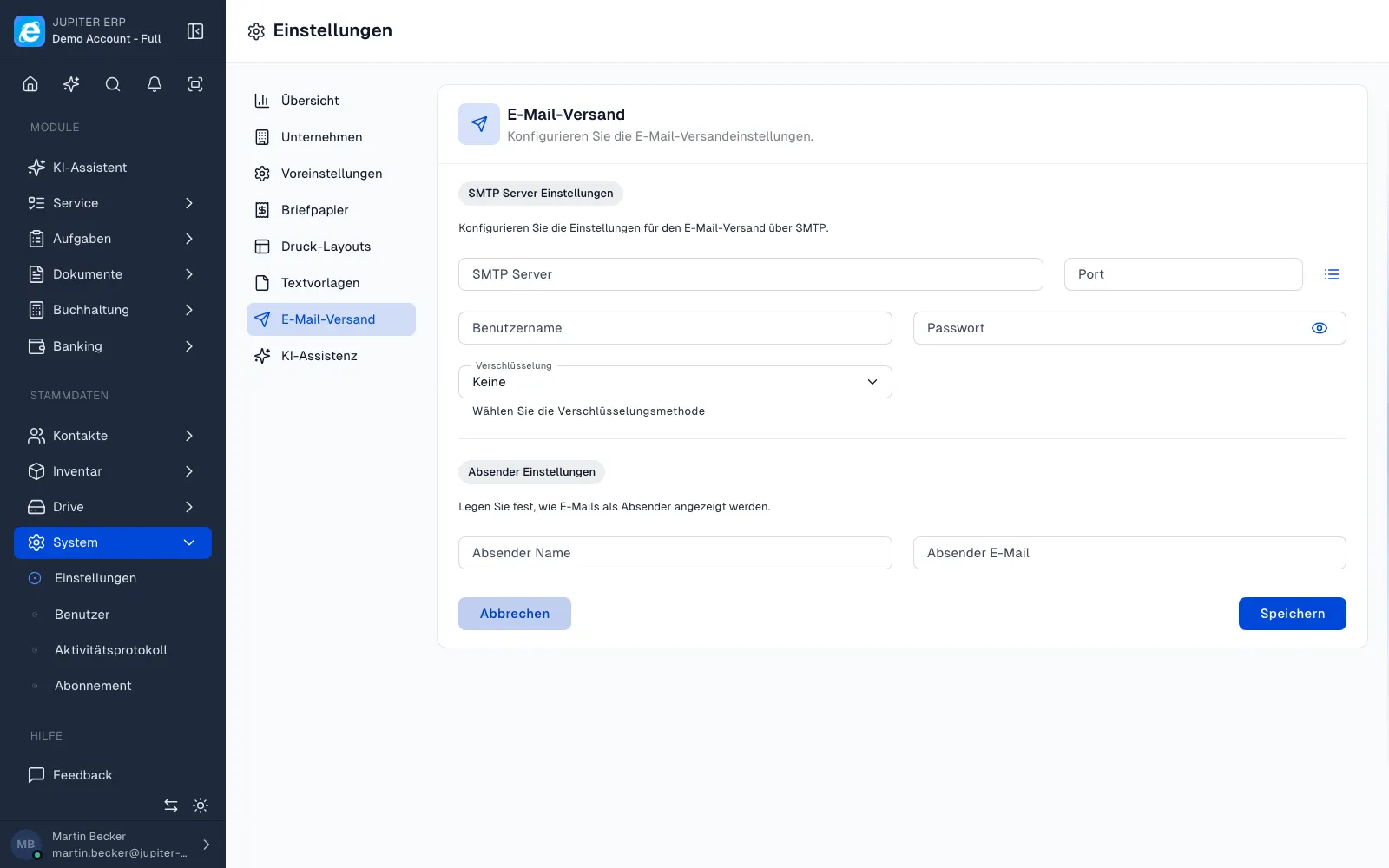Expand the Service module
Screen dimensions: 1389x868
113,203
